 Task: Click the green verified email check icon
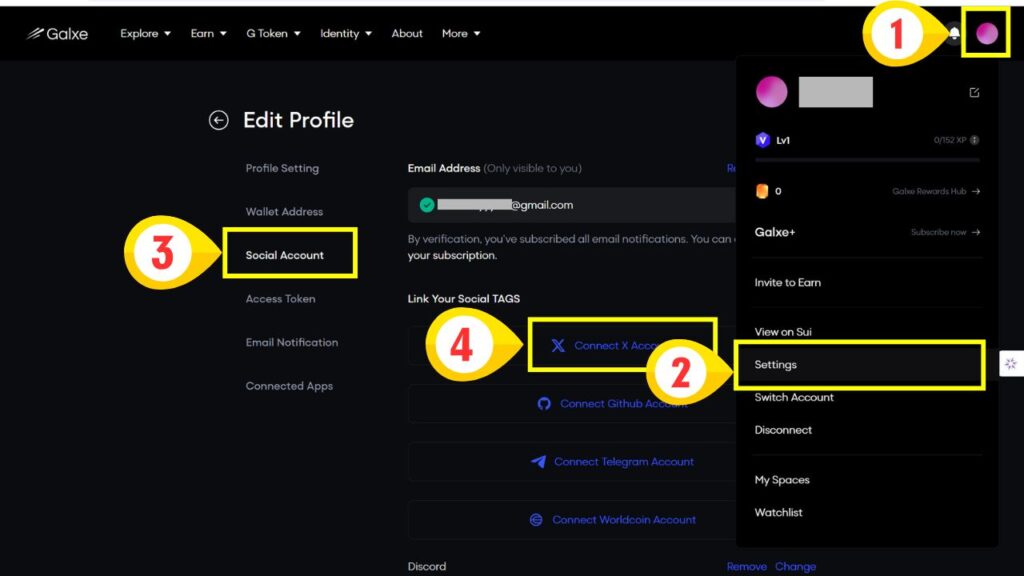click(427, 205)
